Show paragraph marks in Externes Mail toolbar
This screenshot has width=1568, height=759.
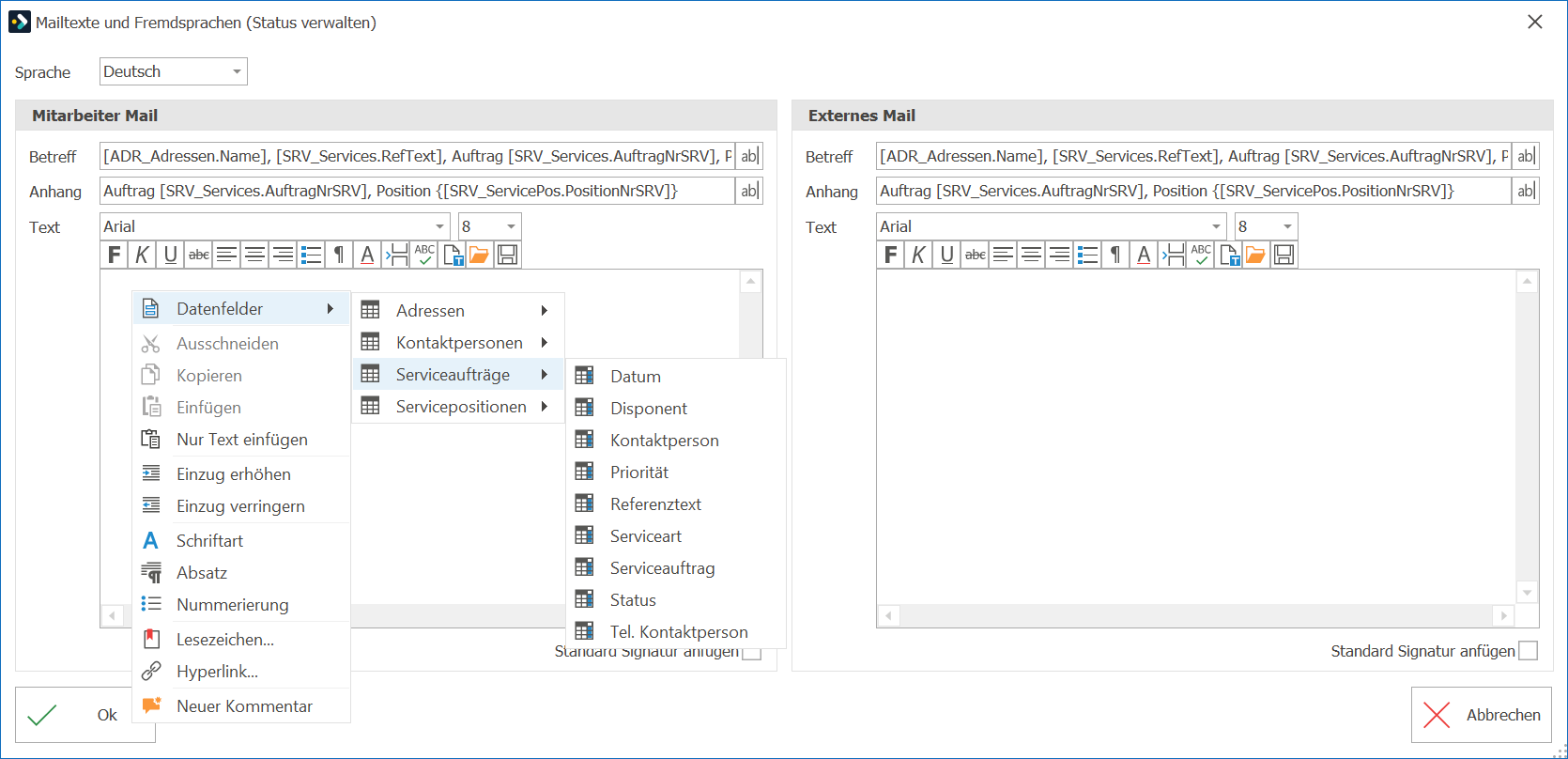click(1115, 255)
